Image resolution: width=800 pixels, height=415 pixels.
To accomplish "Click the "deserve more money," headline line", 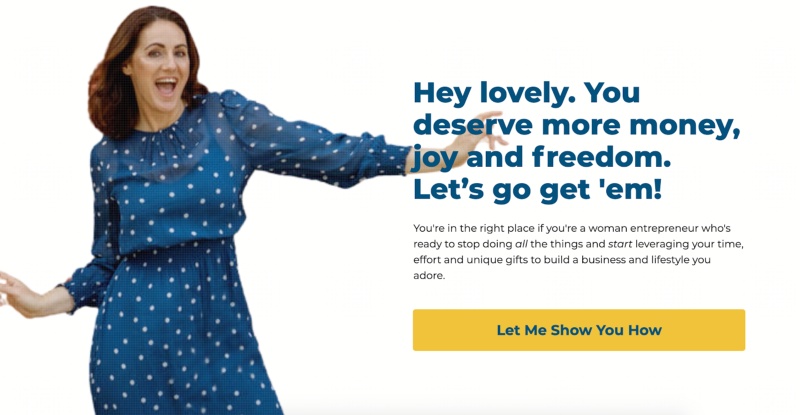I will pyautogui.click(x=577, y=126).
